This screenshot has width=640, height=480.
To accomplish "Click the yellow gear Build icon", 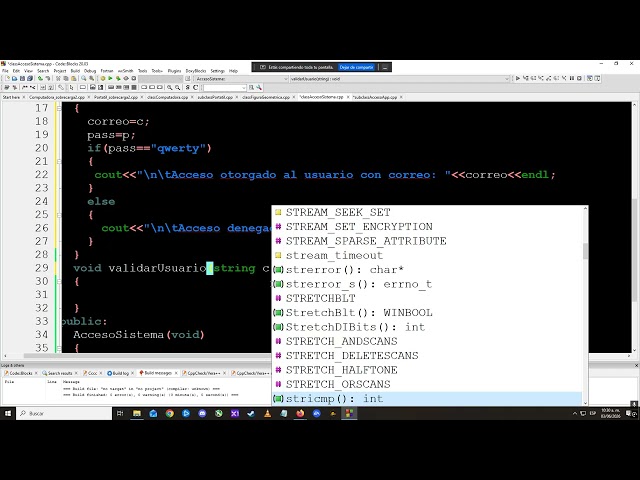I will tap(103, 78).
